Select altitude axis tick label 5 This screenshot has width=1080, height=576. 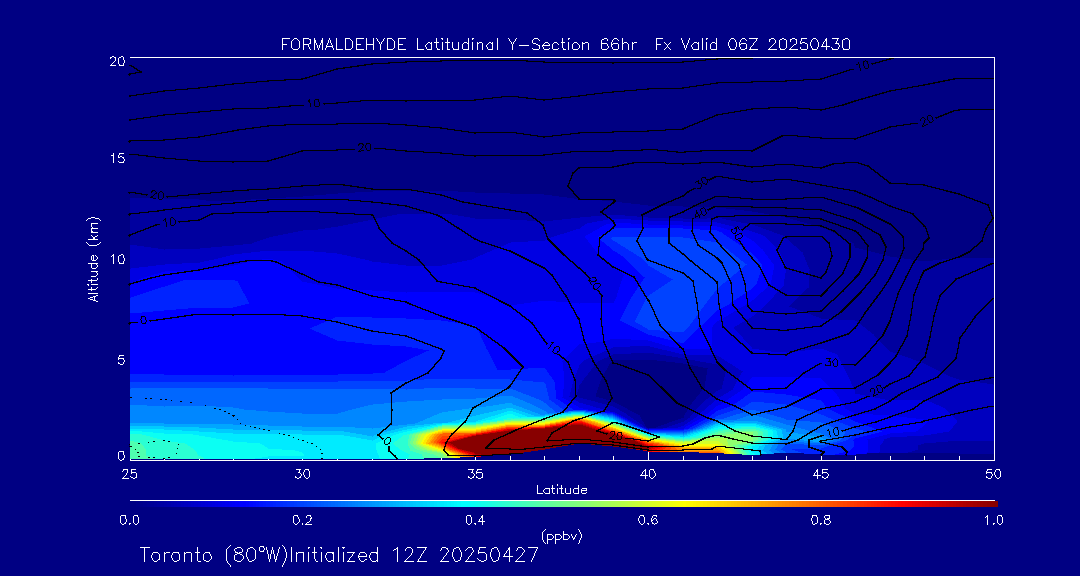click(x=120, y=360)
